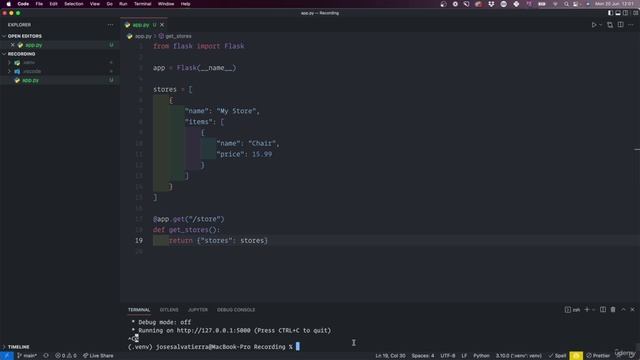This screenshot has height=360, width=640.
Task: Select the TERMINAL panel tab
Action: click(x=139, y=310)
